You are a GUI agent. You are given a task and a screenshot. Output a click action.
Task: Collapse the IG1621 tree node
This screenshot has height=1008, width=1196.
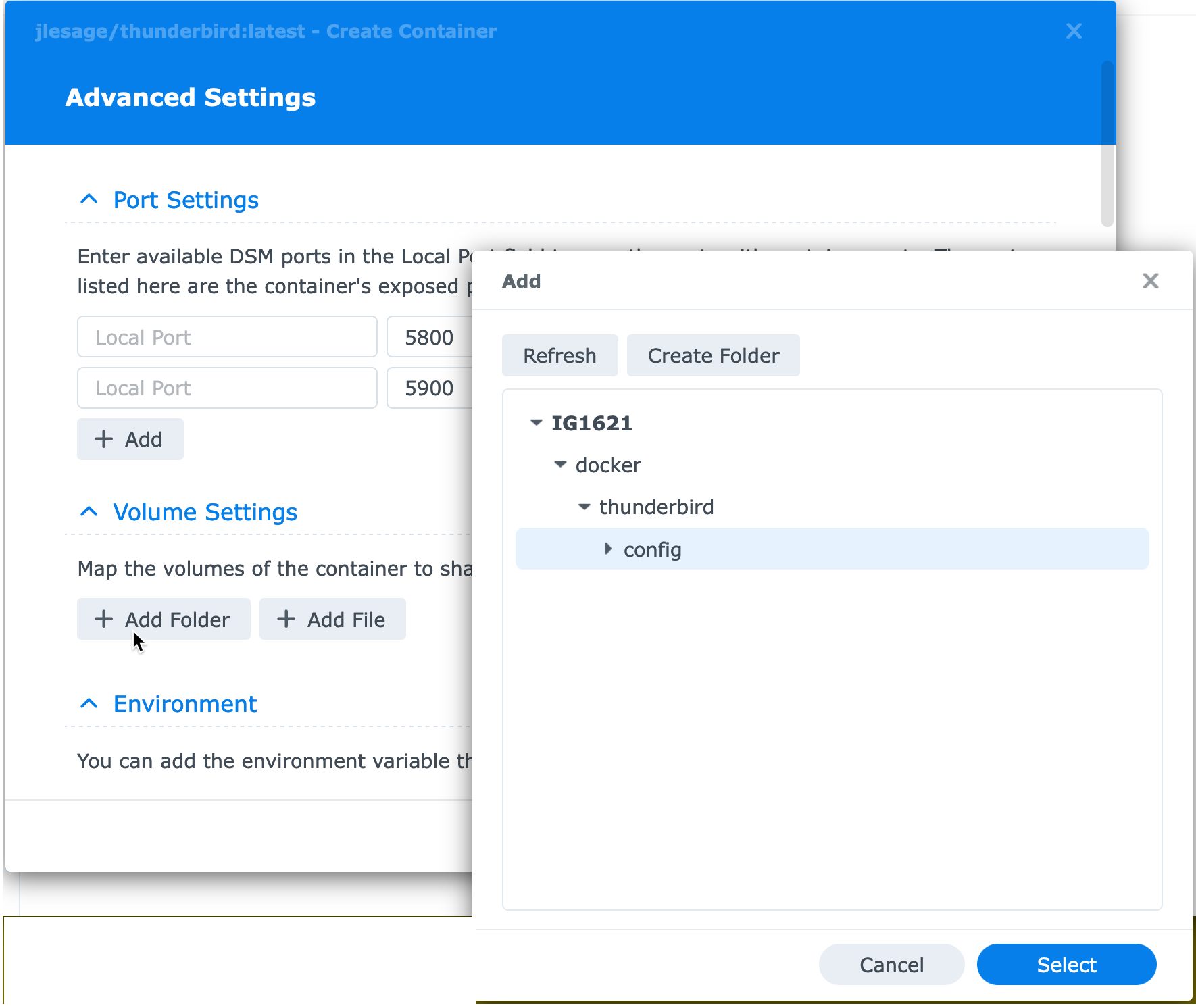pos(536,422)
